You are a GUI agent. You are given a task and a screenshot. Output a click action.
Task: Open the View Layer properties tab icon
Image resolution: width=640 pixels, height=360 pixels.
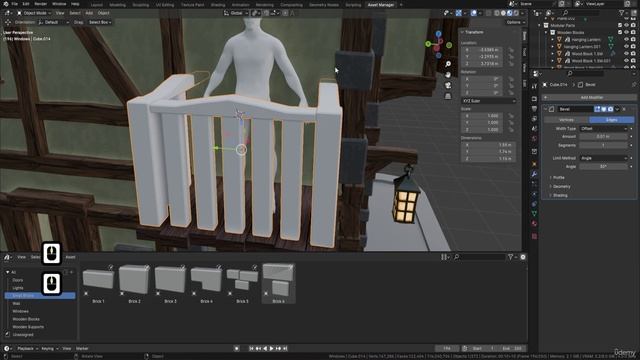pyautogui.click(x=534, y=119)
